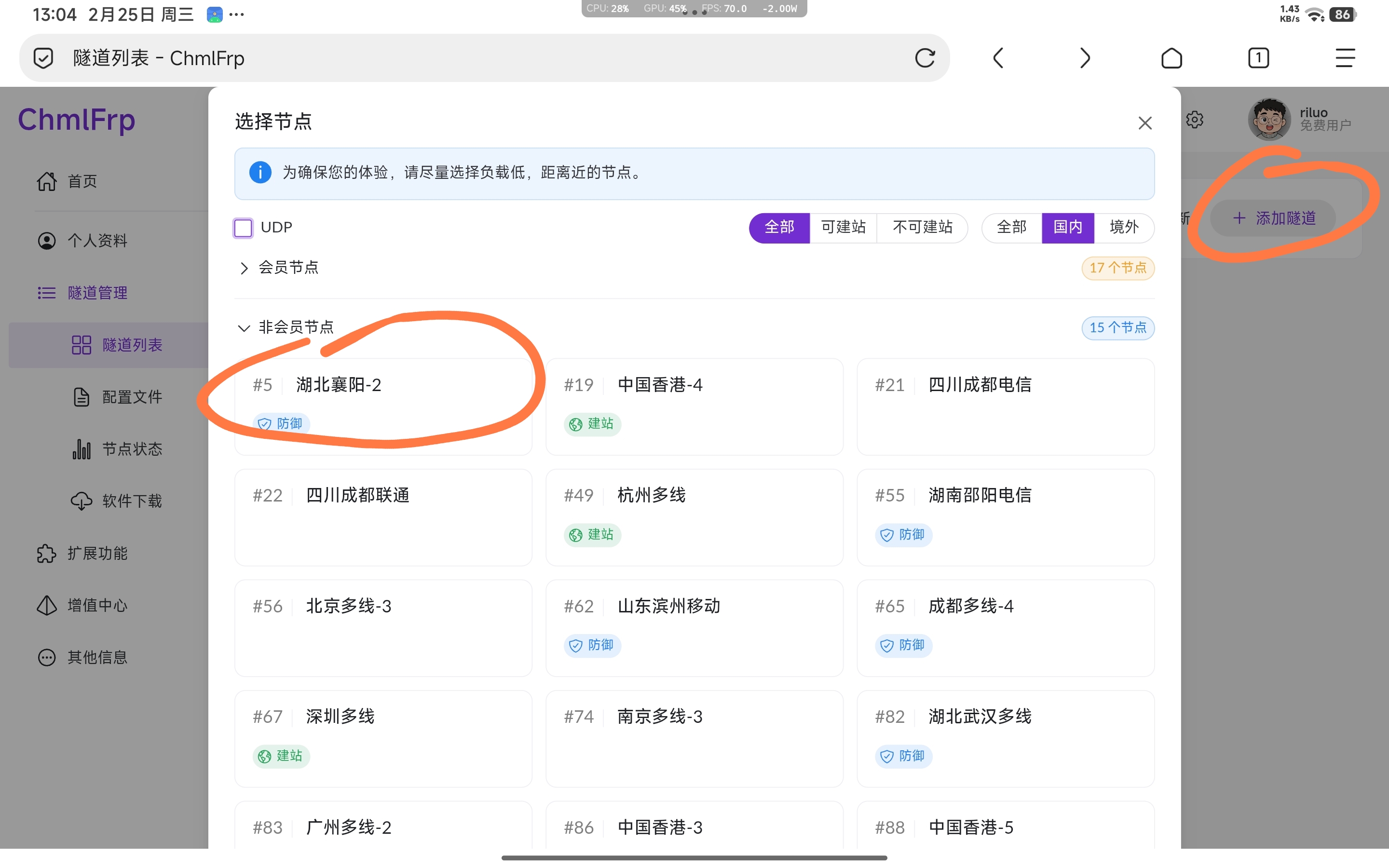Open browser tabs counter icon

(x=1258, y=58)
